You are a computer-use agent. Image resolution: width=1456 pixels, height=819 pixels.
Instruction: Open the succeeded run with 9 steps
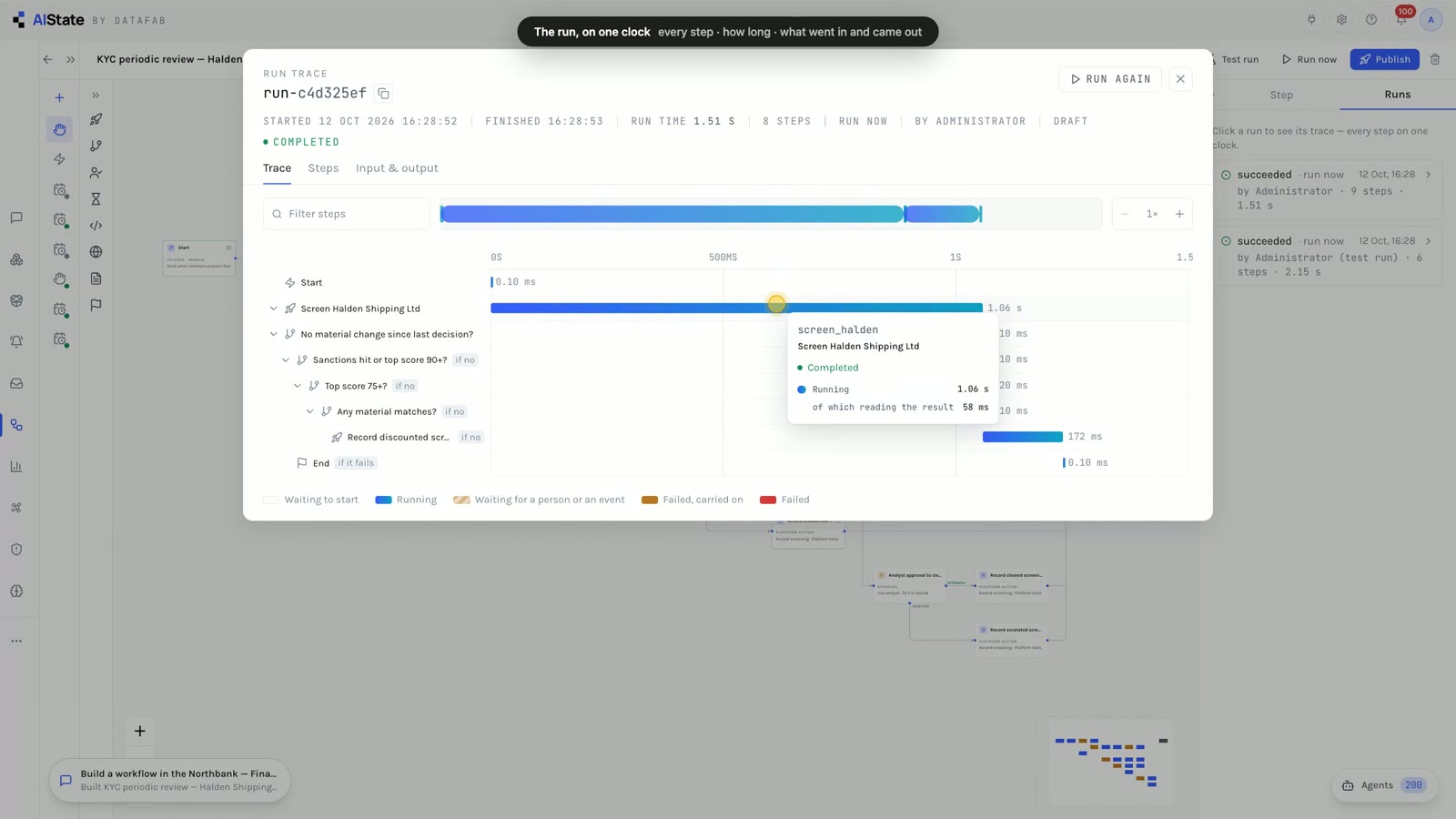[1328, 189]
